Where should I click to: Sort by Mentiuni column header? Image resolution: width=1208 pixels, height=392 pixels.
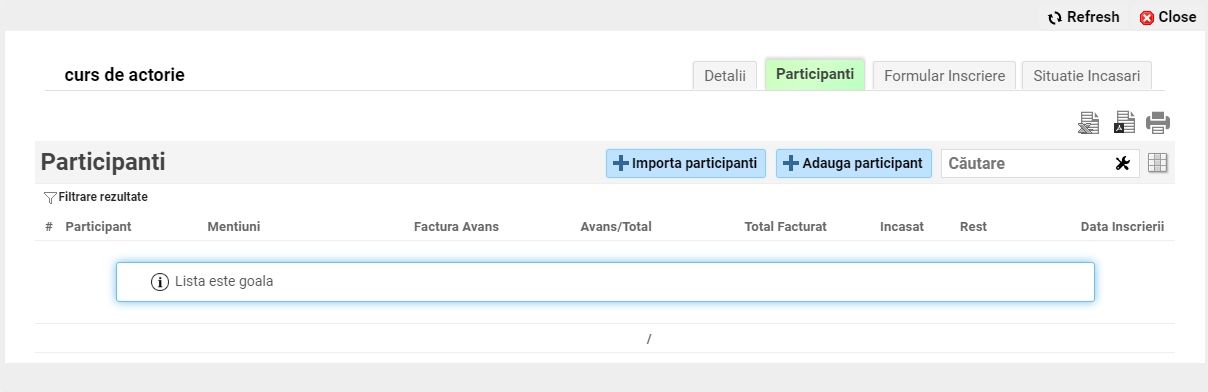click(x=234, y=227)
